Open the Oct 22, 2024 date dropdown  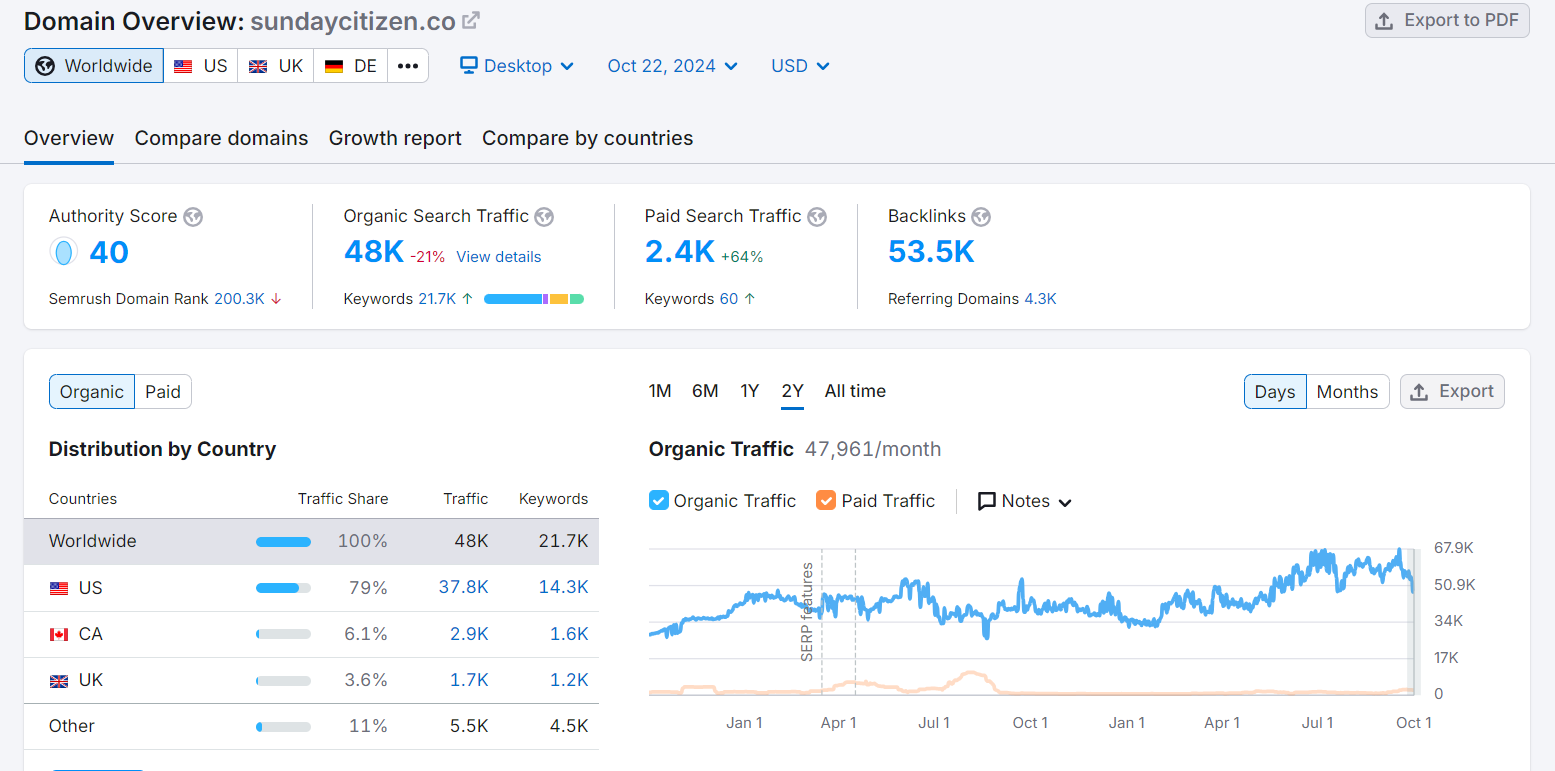click(673, 66)
